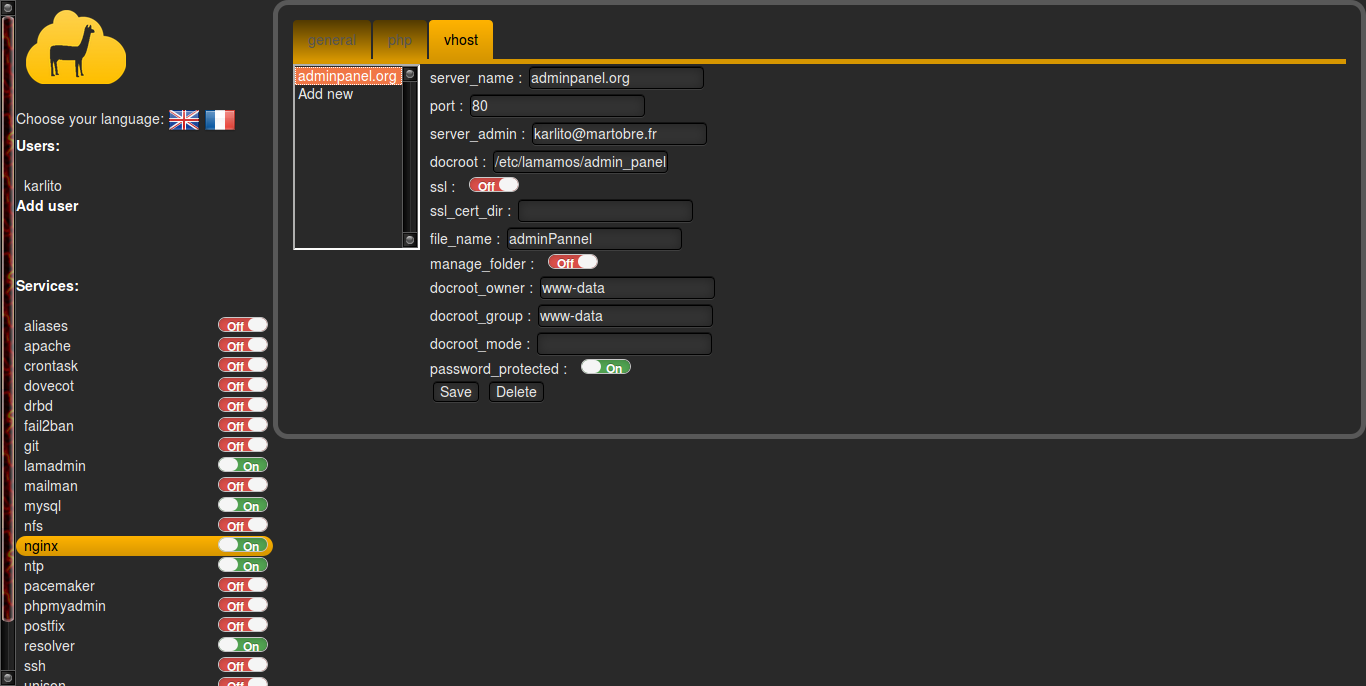Image resolution: width=1366 pixels, height=686 pixels.
Task: Select the karlito user
Action: 43,186
